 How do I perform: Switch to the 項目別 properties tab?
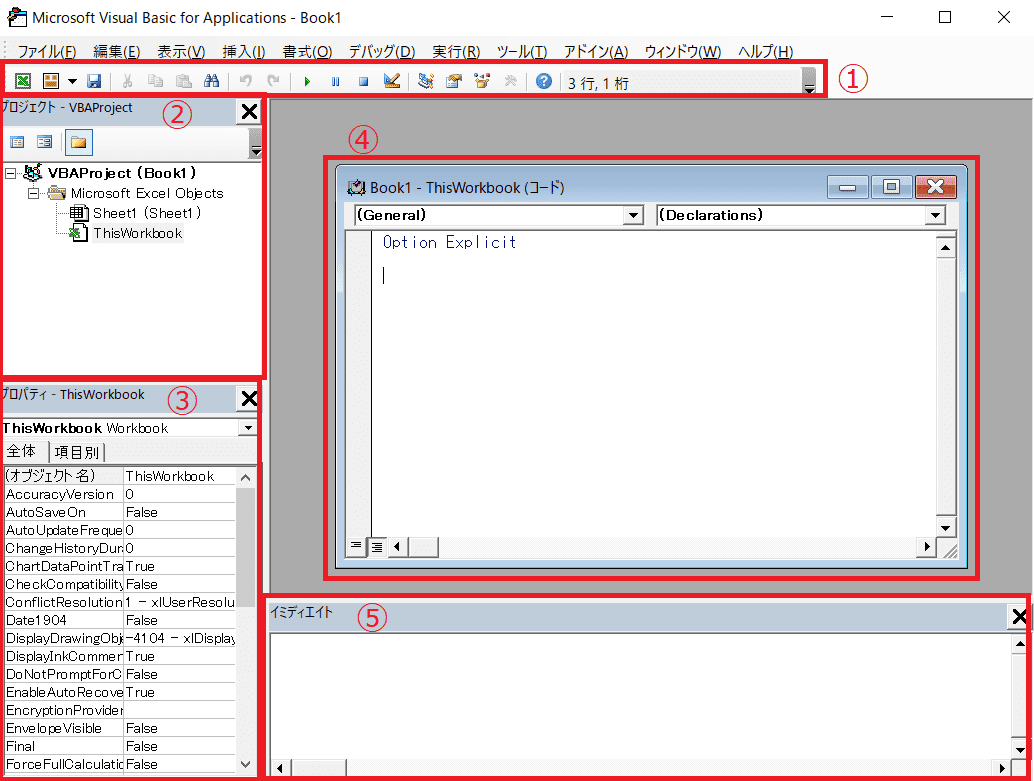point(76,452)
